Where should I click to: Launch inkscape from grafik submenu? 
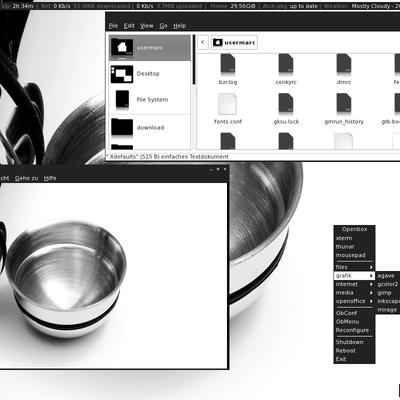388,301
